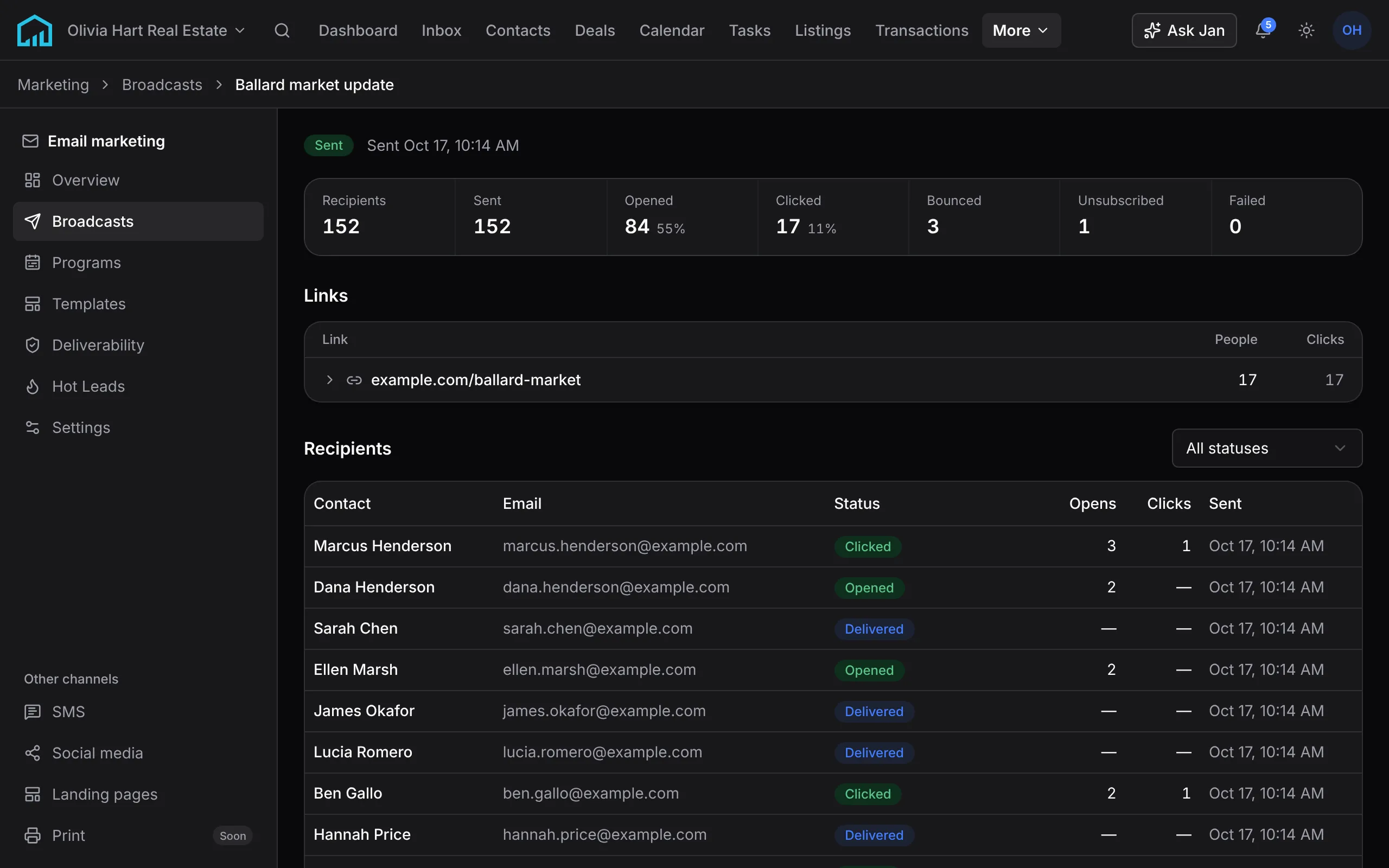This screenshot has width=1389, height=868.
Task: Click the Opens column header
Action: click(x=1092, y=503)
